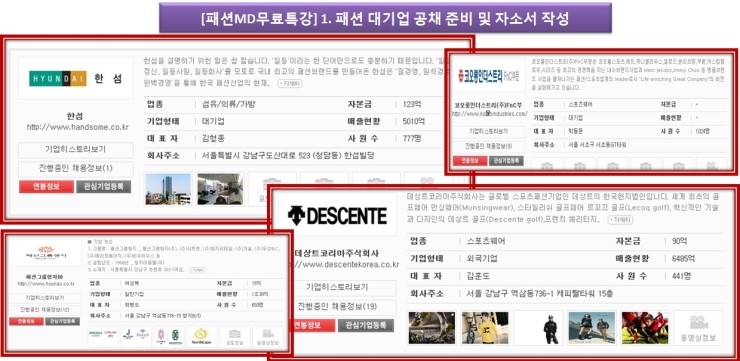Click red 연봉정보 button on Kolon card
Image resolution: width=740 pixels, height=361 pixels.
(x=470, y=161)
